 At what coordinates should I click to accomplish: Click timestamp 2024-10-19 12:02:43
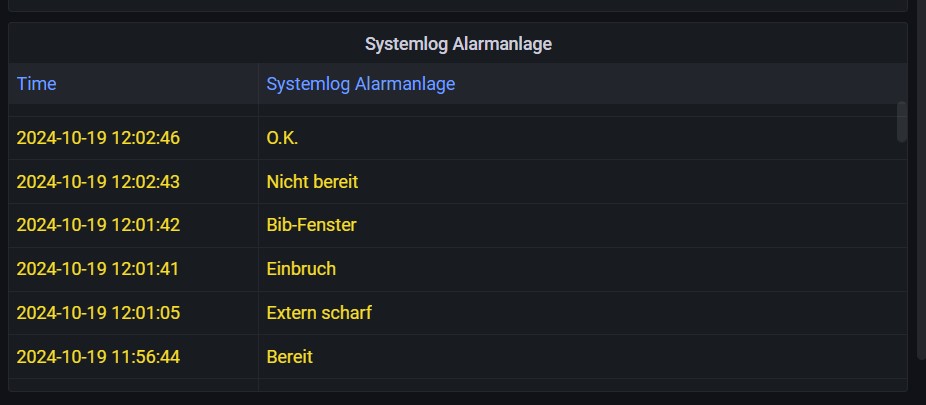coord(98,182)
